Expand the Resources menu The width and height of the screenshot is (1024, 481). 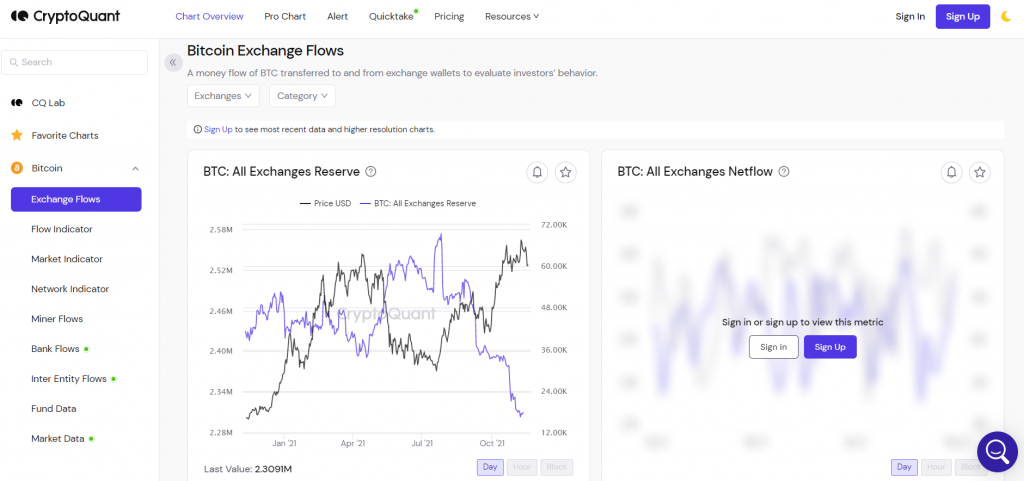pyautogui.click(x=512, y=16)
